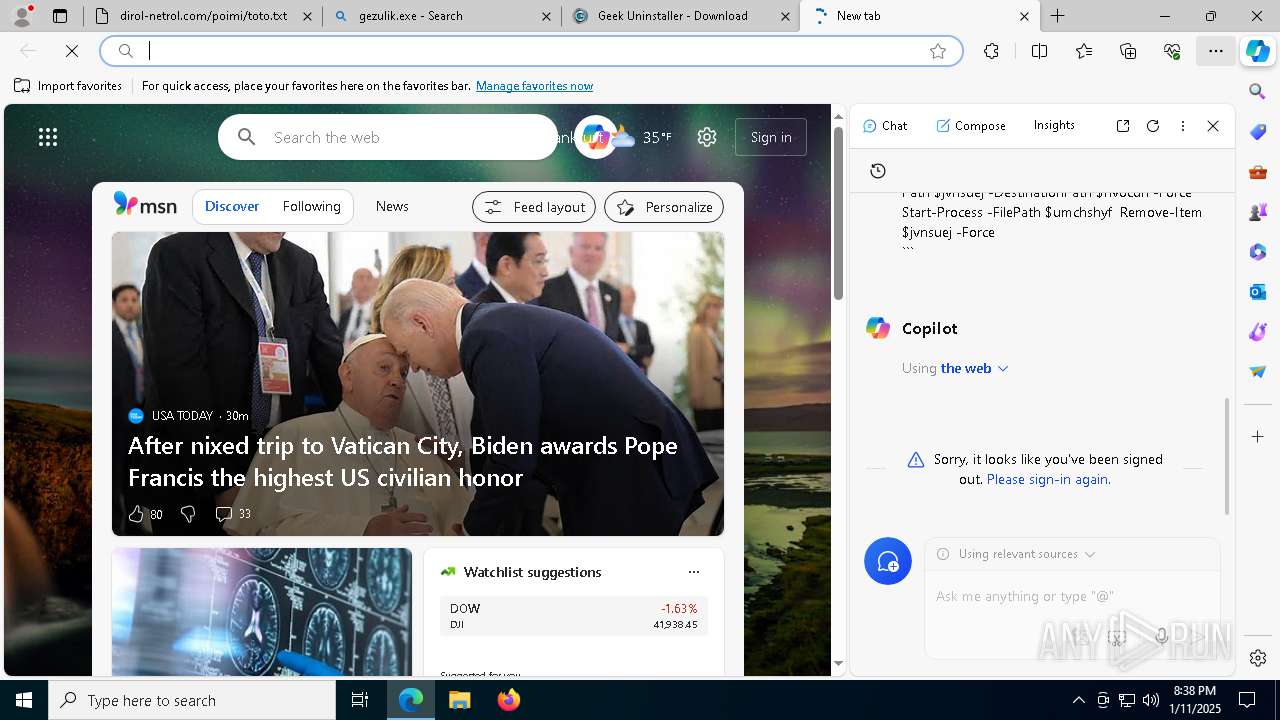Select the Copilot Insights tab
1280x720 pixels.
coord(1054,125)
